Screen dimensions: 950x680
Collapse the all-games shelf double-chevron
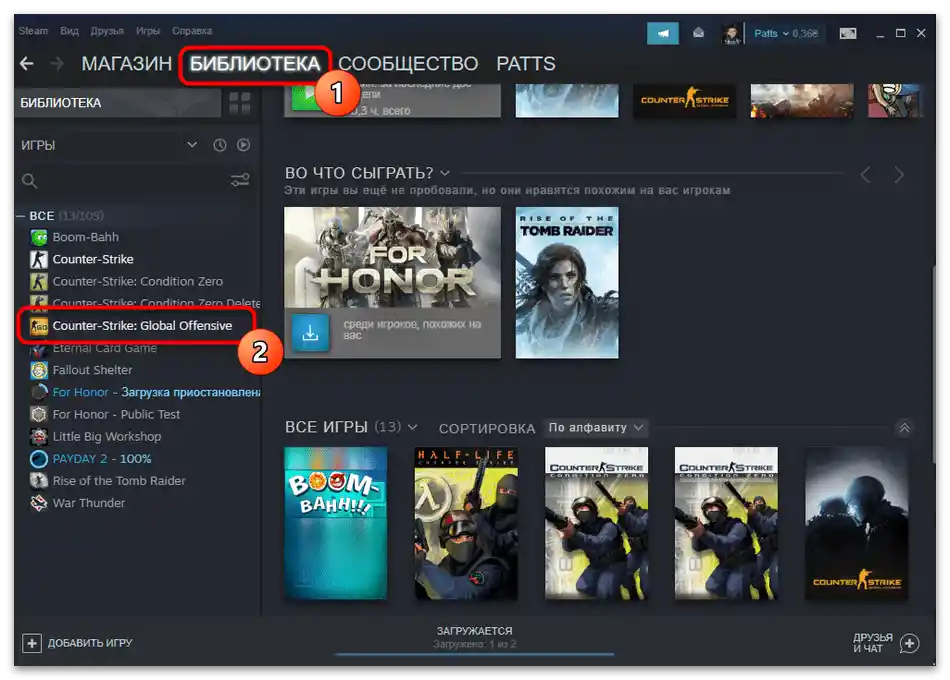pyautogui.click(x=904, y=428)
